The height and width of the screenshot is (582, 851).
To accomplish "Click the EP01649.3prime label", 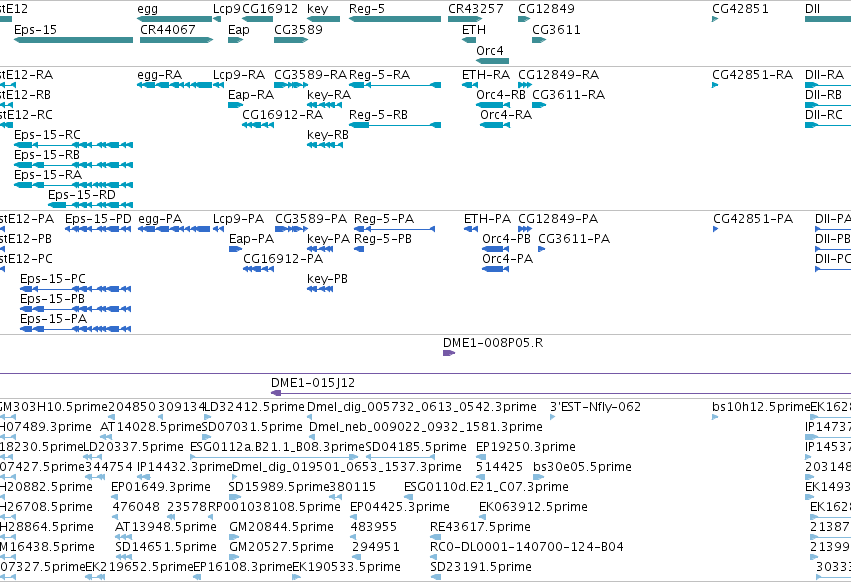I will tap(161, 486).
